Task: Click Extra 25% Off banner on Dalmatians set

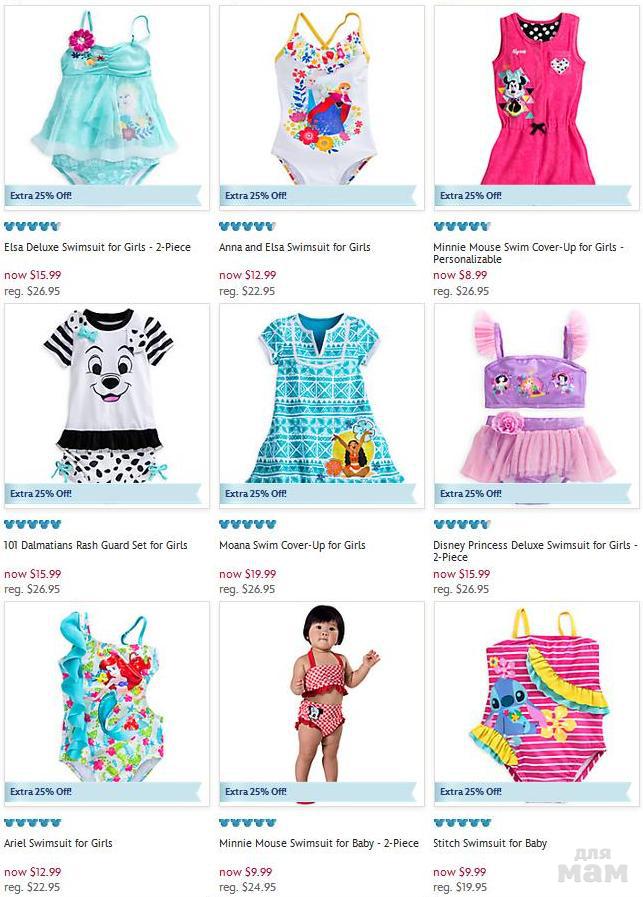Action: tap(103, 493)
